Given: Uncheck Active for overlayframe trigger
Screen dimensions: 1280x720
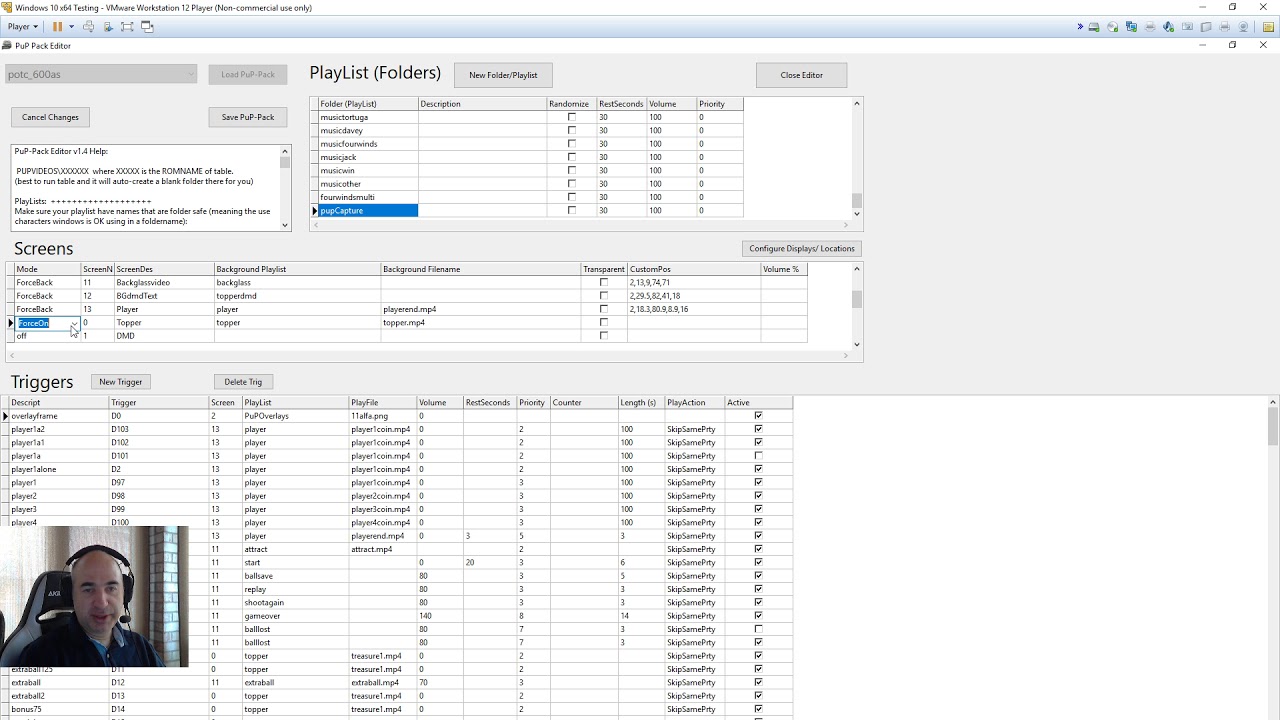Looking at the screenshot, I should (x=758, y=416).
